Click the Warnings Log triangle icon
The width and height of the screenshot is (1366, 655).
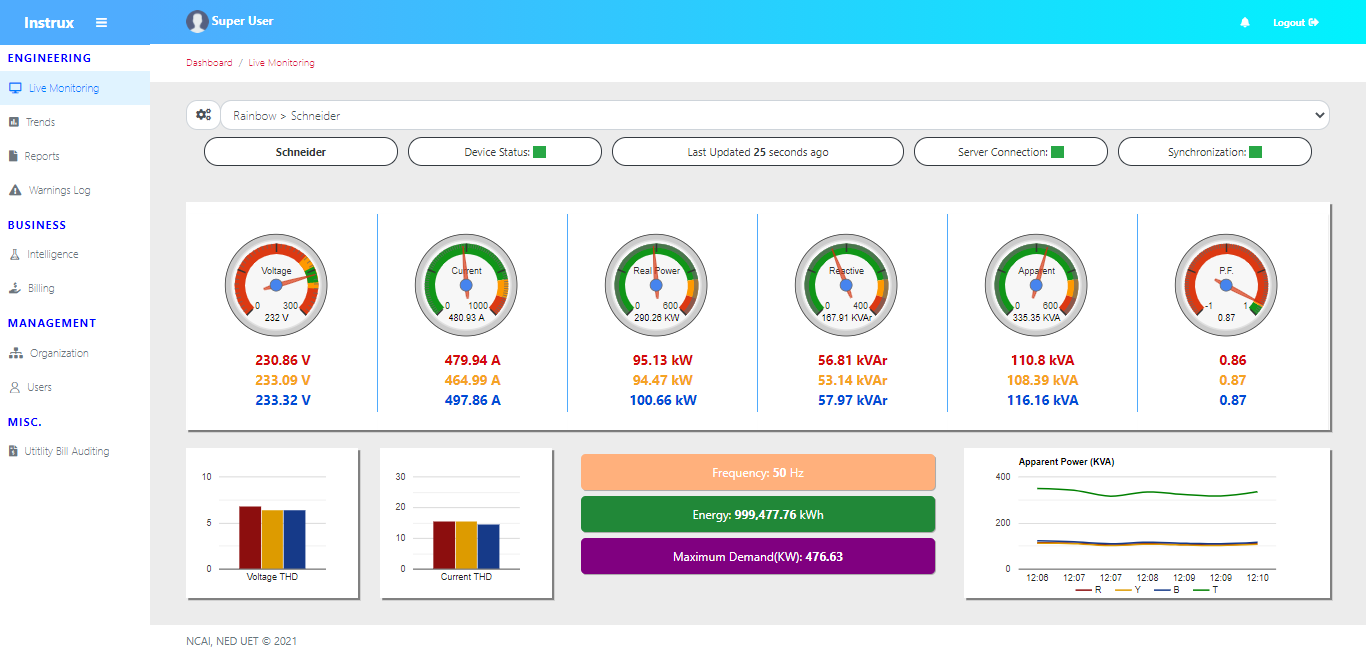coord(14,190)
